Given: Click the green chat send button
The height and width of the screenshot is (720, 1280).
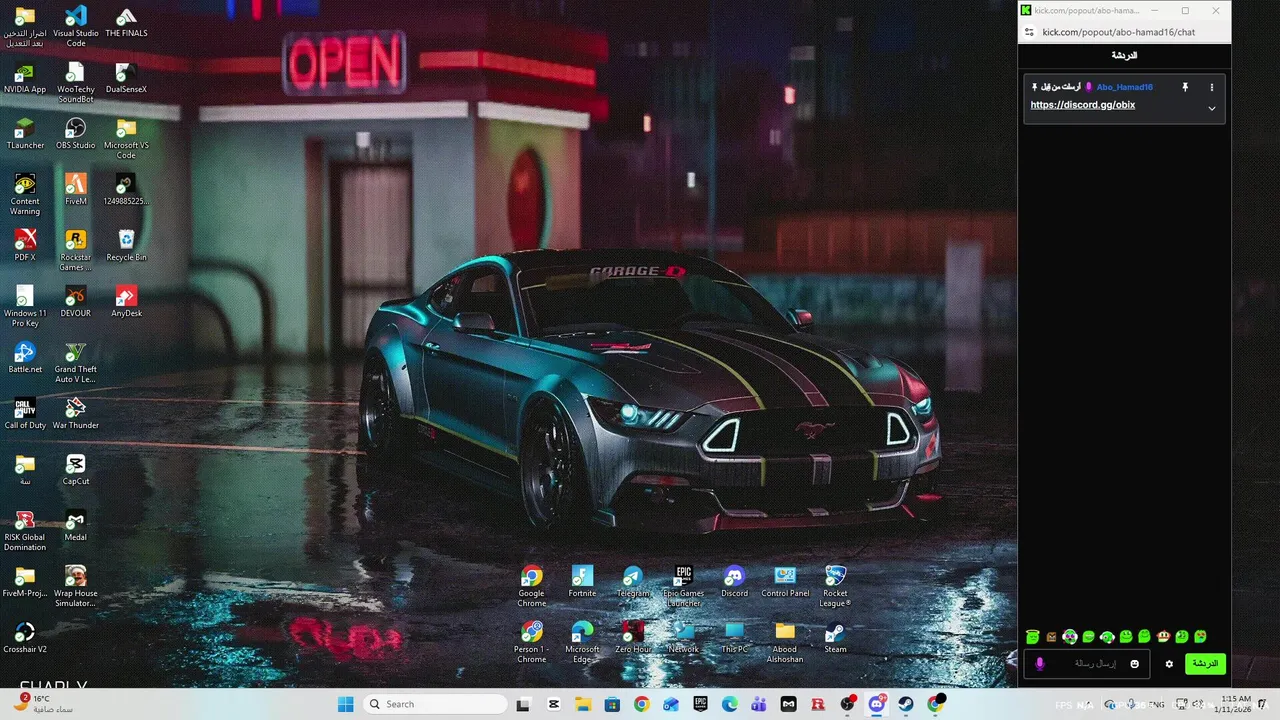Looking at the screenshot, I should point(1205,664).
